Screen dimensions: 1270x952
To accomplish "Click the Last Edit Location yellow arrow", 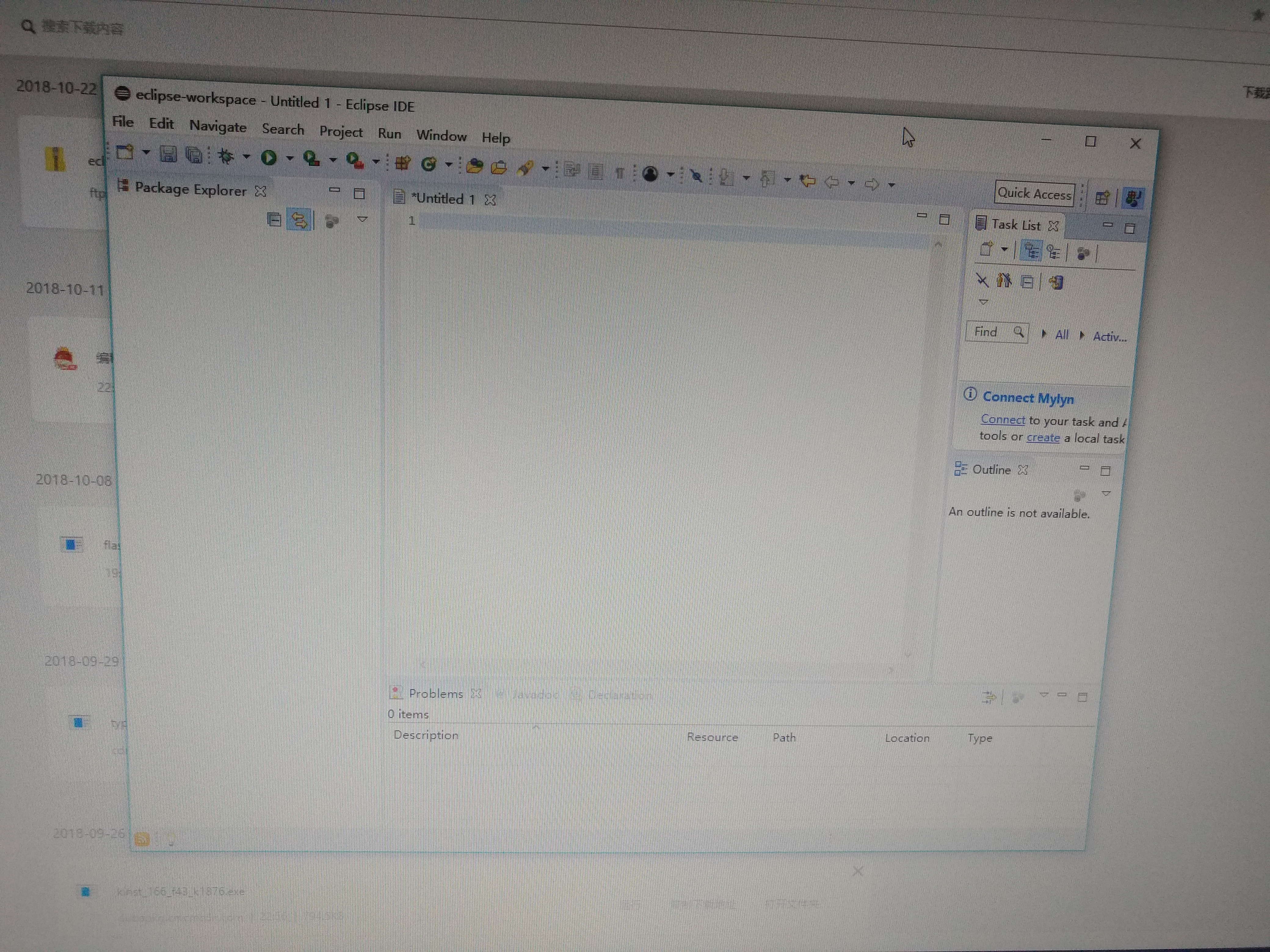I will (808, 181).
